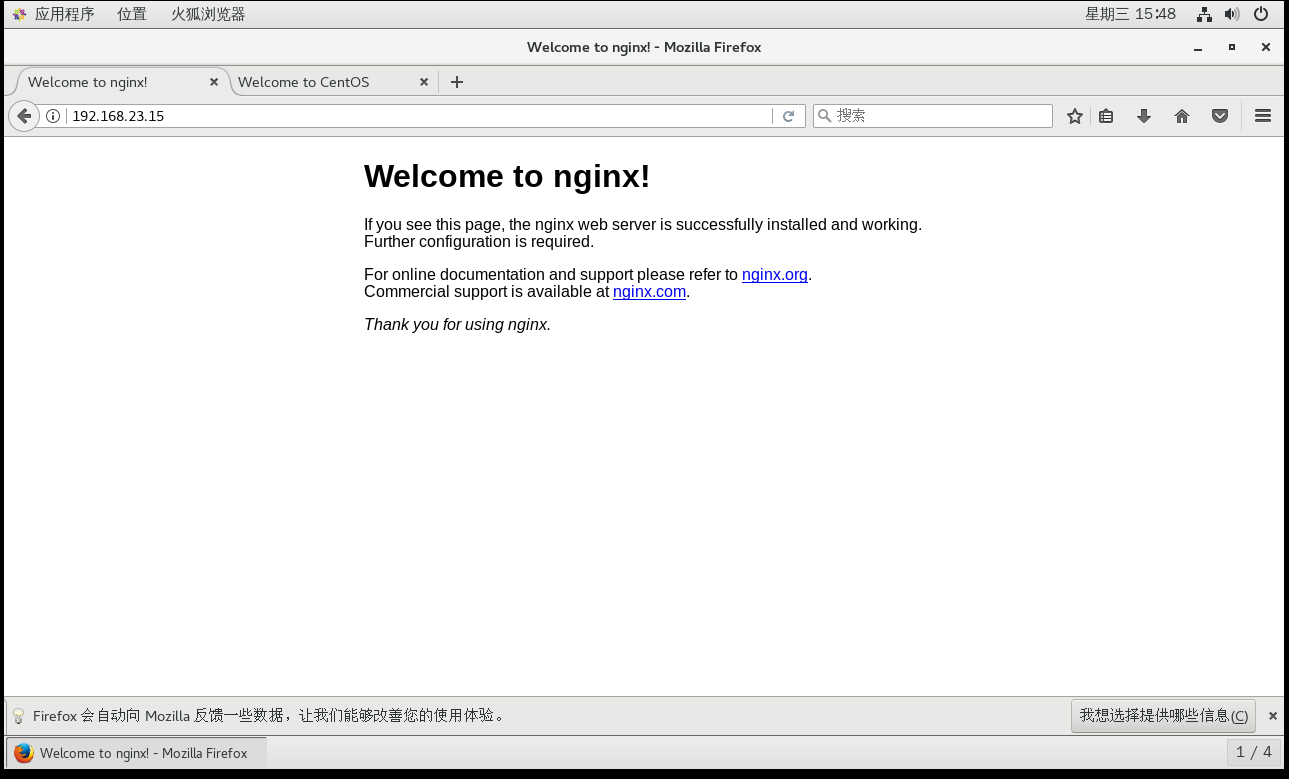Click the lightbulb icon in notification bar
This screenshot has width=1289, height=779.
18,716
